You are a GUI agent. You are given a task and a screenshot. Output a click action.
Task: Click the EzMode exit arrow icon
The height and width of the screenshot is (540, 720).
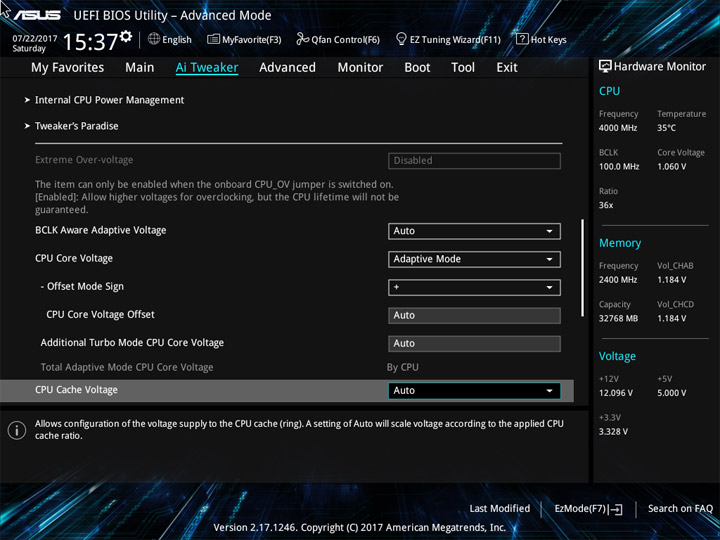click(616, 509)
